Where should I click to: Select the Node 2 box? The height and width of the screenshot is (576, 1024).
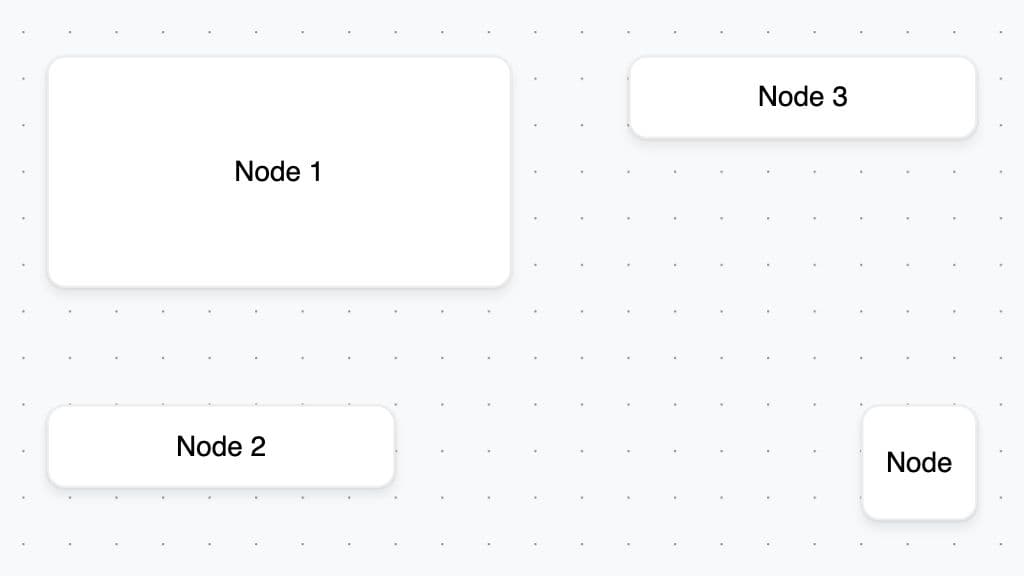pyautogui.click(x=221, y=447)
